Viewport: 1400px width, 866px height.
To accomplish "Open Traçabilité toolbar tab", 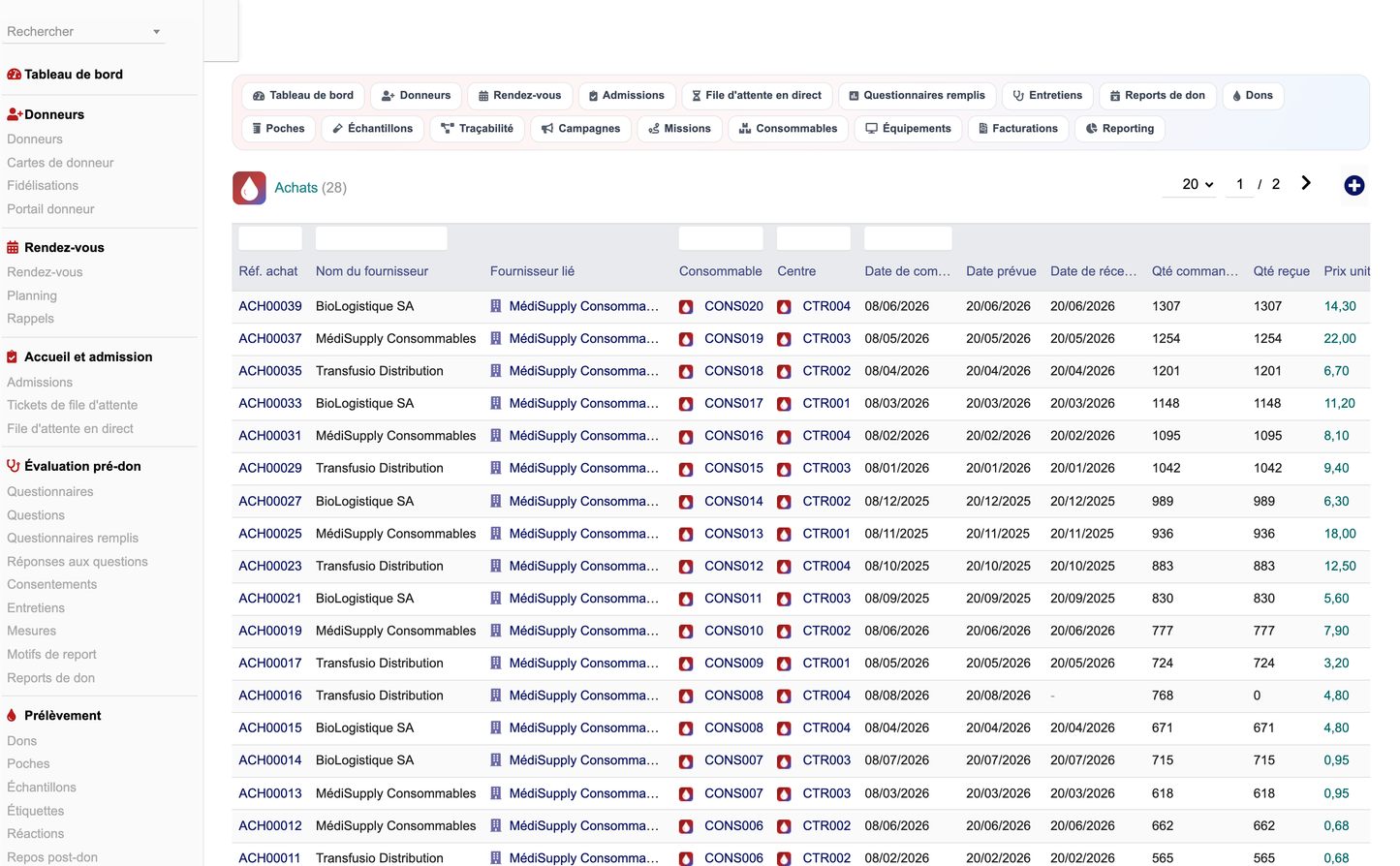I will click(477, 129).
